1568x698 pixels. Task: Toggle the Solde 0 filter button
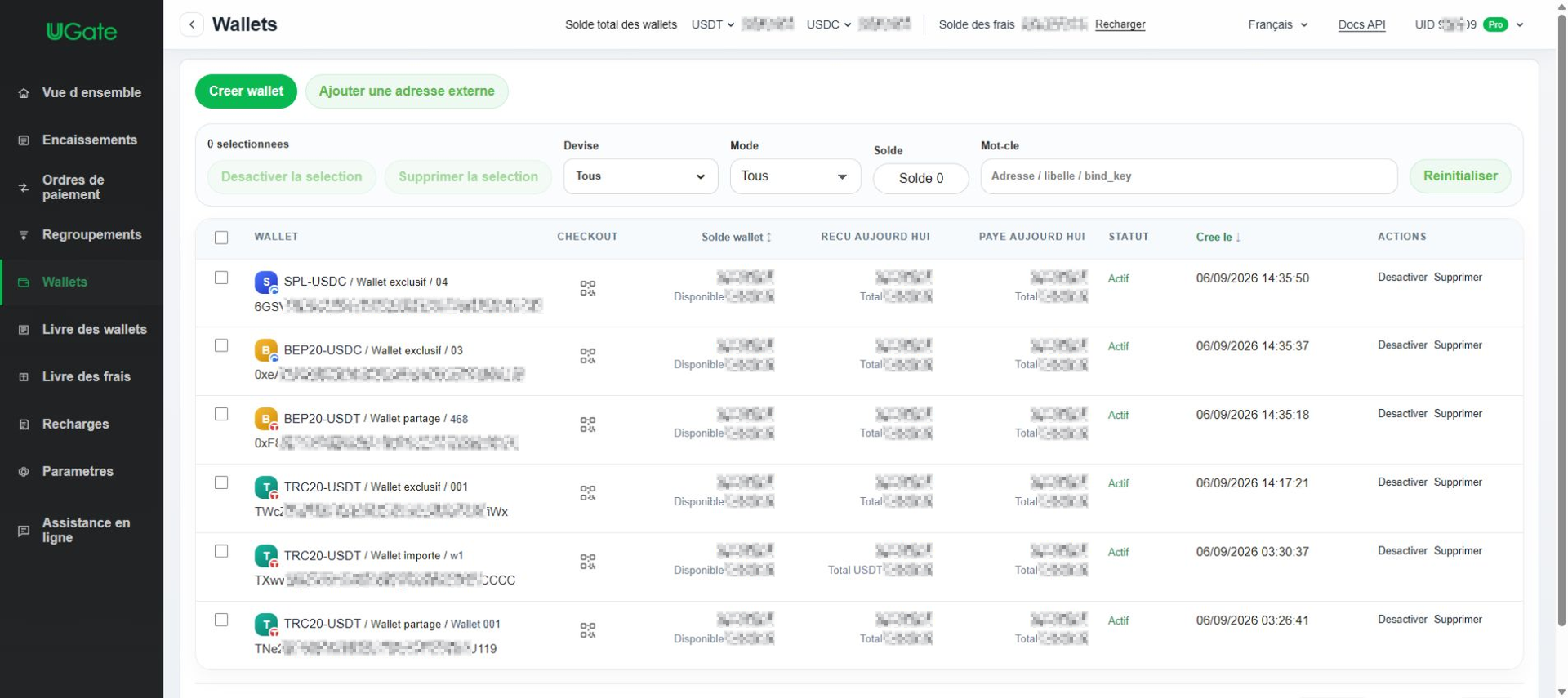click(x=921, y=178)
